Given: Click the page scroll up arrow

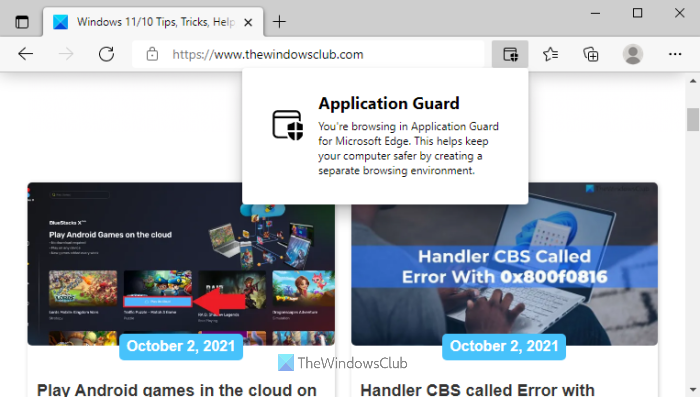Looking at the screenshot, I should click(x=693, y=81).
